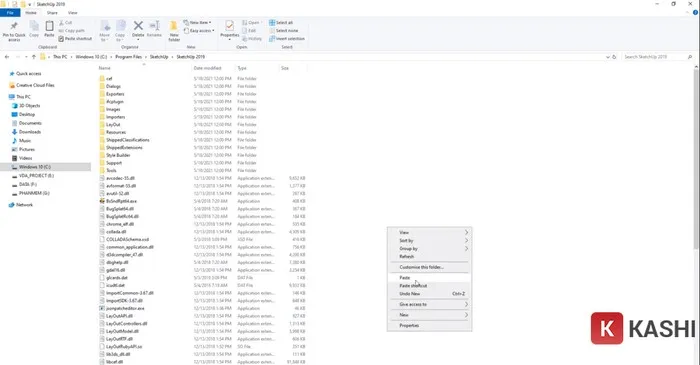Open the New item dropdown
Screen dimensions: 700x365
197,22
